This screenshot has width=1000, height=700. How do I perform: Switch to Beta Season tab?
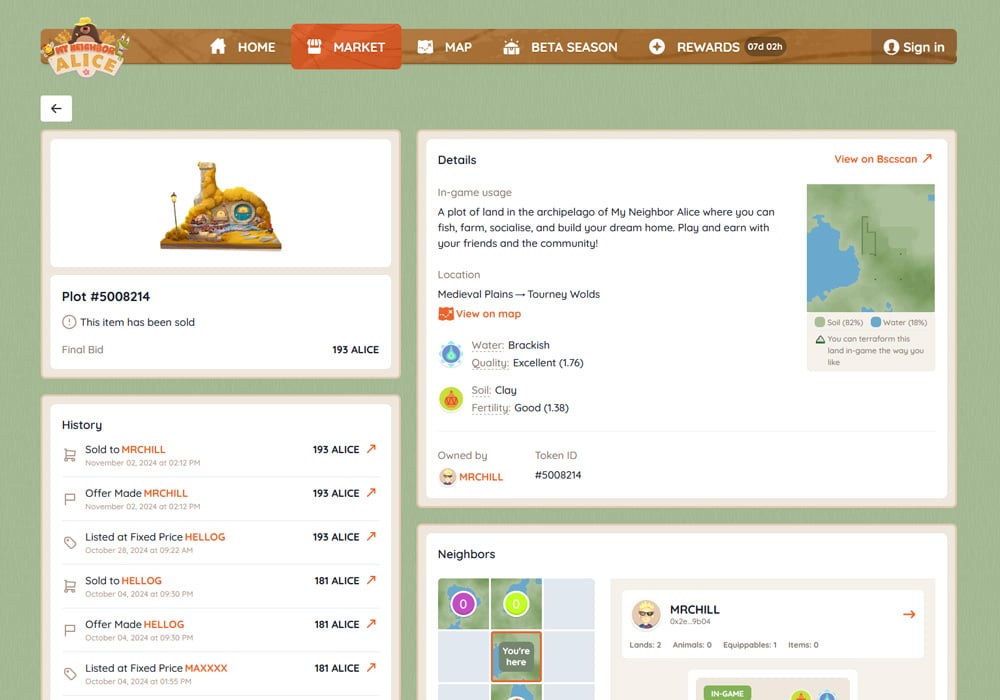pos(560,47)
